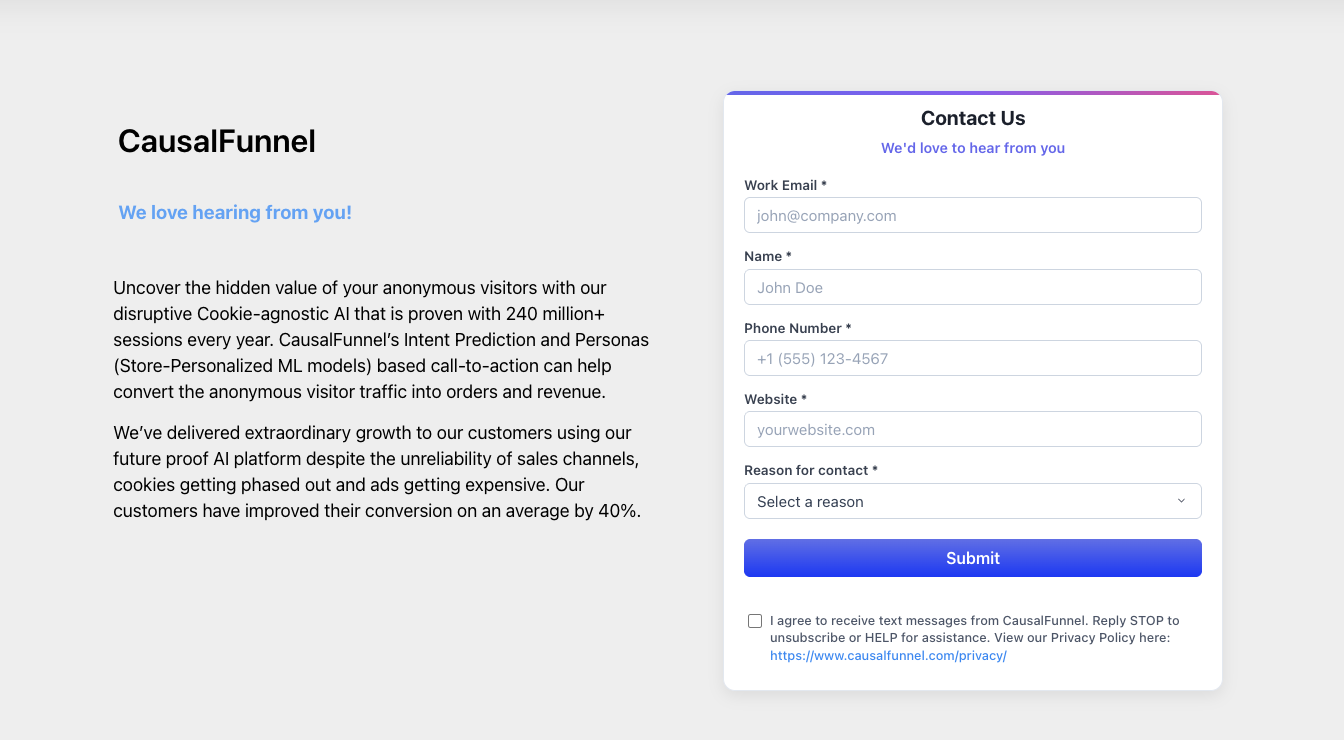The image size is (1344, 740).
Task: Click the We love hearing from you tagline
Action: tap(235, 212)
